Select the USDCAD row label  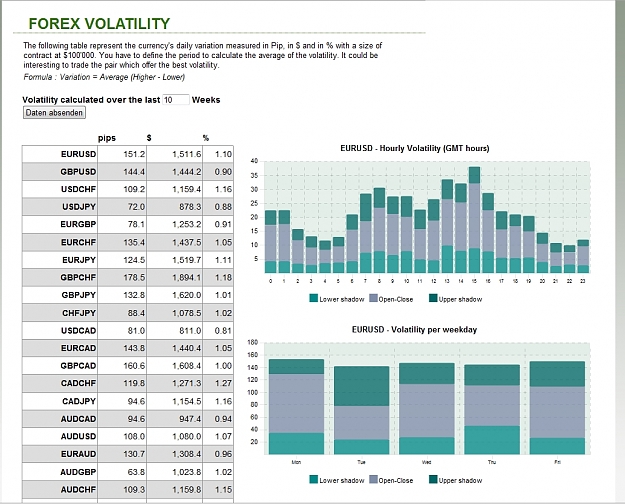(79, 331)
